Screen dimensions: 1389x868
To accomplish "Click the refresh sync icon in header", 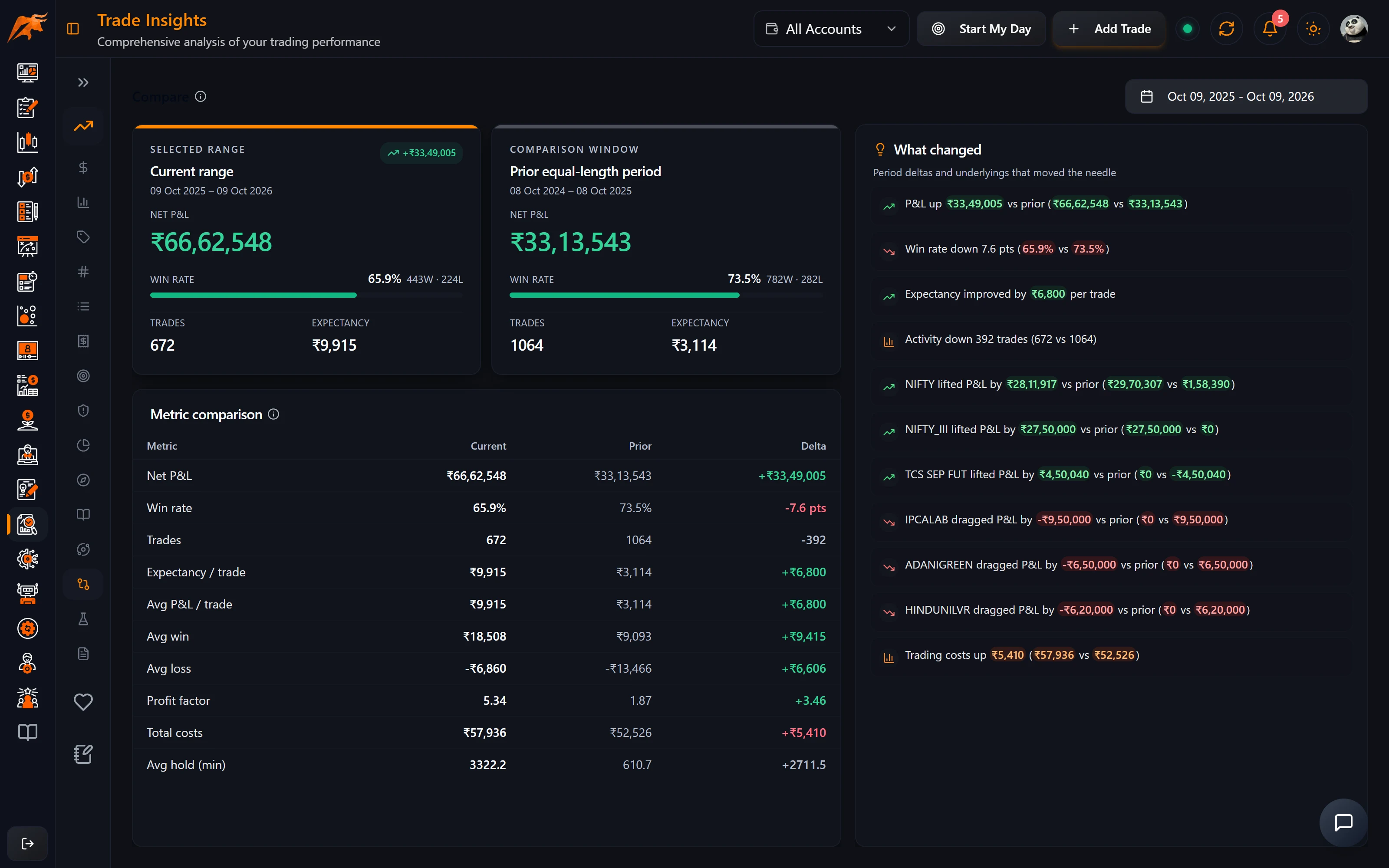I will [x=1226, y=29].
